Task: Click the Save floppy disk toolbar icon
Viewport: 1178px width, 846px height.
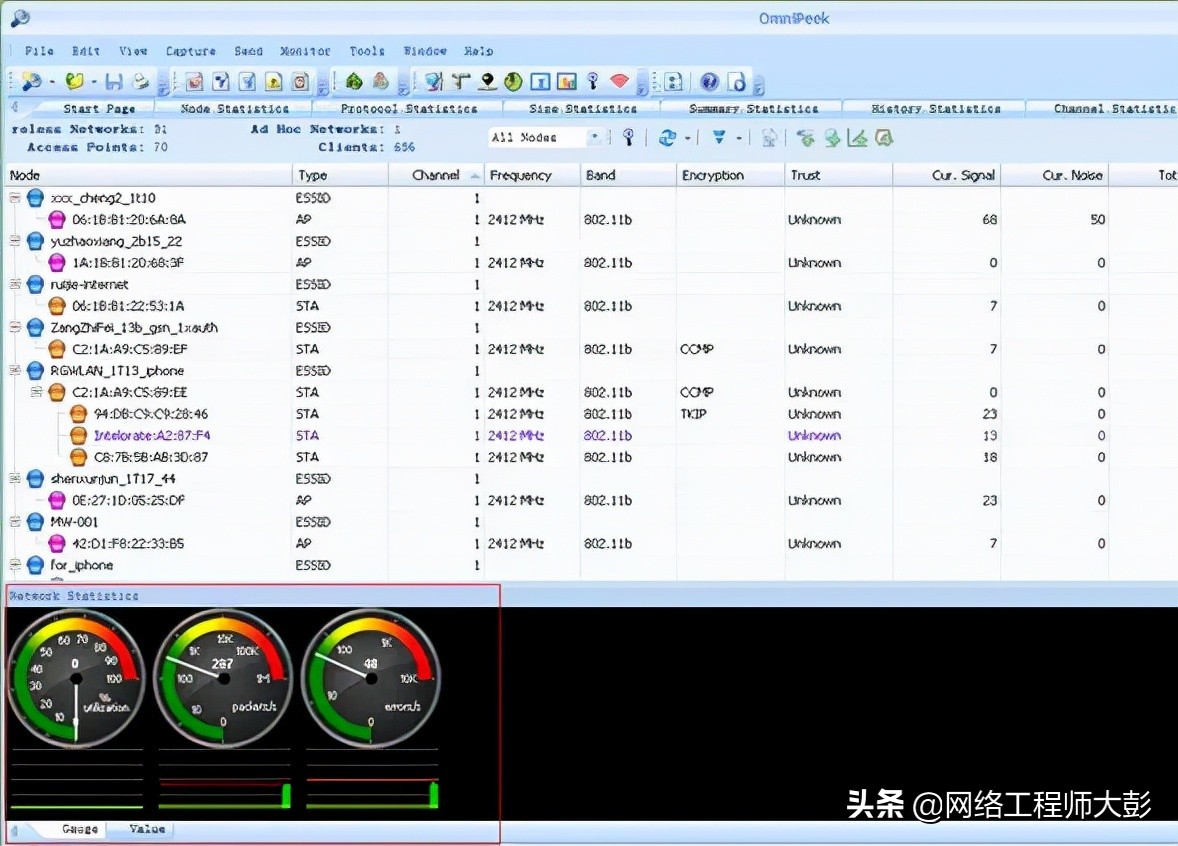Action: (x=114, y=81)
